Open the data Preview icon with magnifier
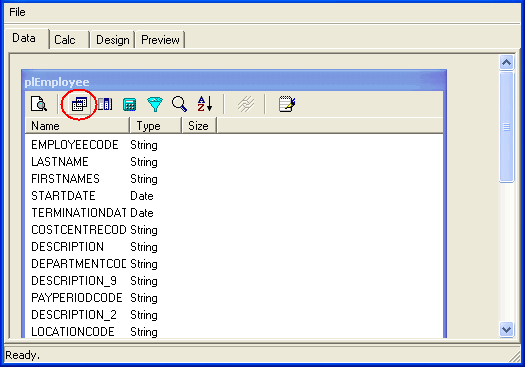The height and width of the screenshot is (368, 526). pyautogui.click(x=39, y=104)
